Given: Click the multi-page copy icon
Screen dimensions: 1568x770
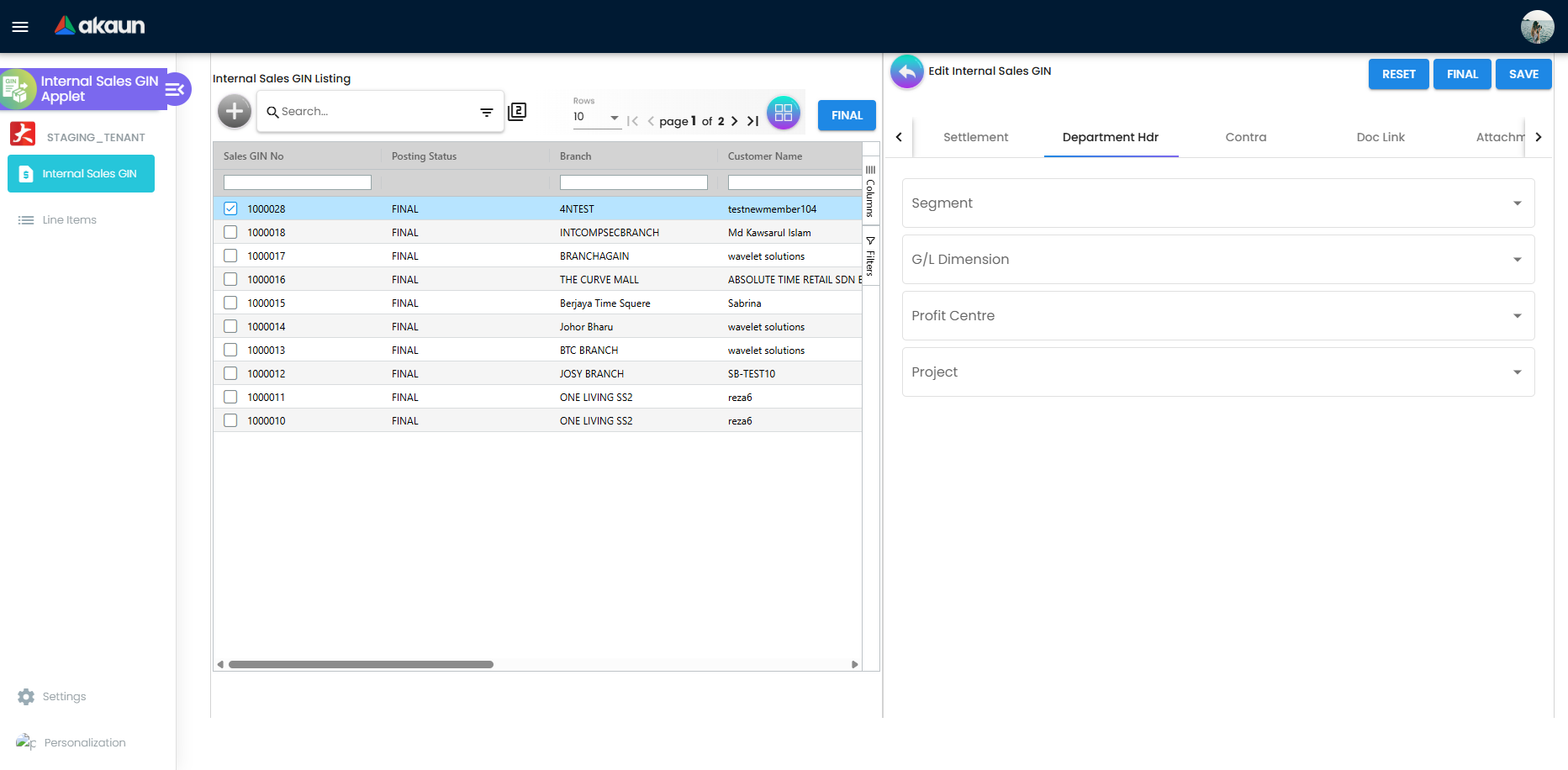Looking at the screenshot, I should [x=517, y=111].
